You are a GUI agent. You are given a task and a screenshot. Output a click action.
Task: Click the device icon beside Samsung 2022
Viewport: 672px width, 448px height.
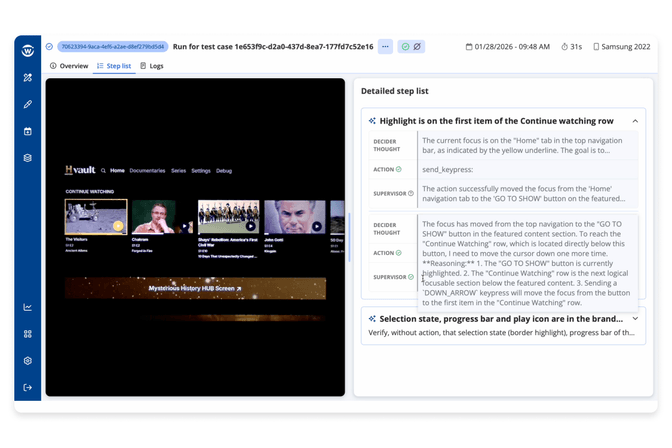point(596,46)
